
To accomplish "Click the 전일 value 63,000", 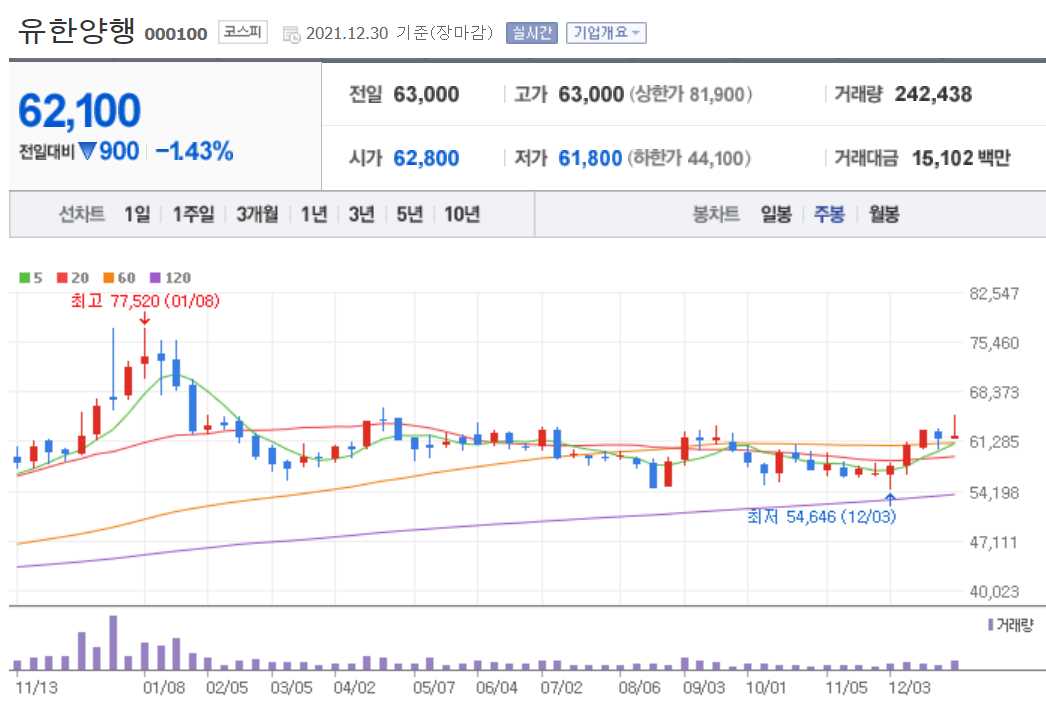I will [426, 94].
